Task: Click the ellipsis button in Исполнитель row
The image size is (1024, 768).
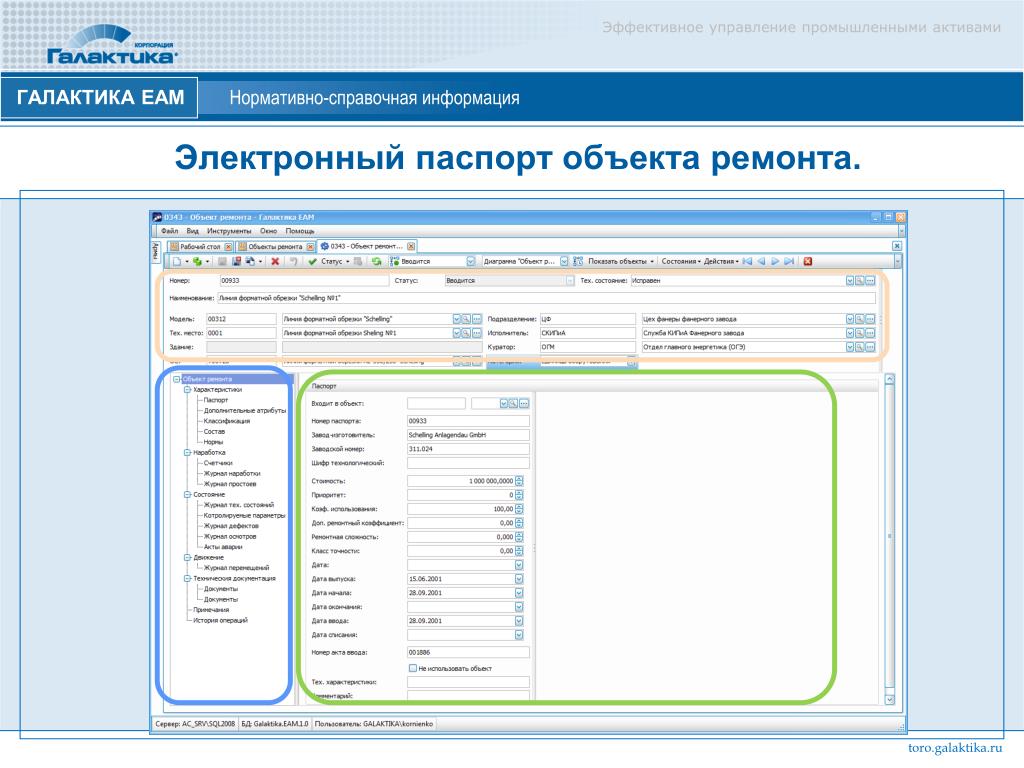Action: (870, 333)
